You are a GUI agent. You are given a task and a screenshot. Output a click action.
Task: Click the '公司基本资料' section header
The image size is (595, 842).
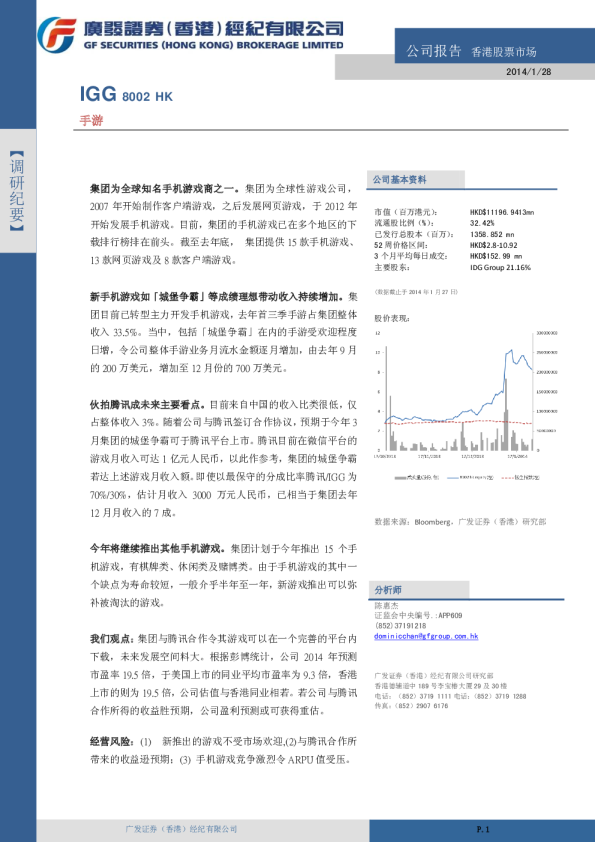(400, 180)
